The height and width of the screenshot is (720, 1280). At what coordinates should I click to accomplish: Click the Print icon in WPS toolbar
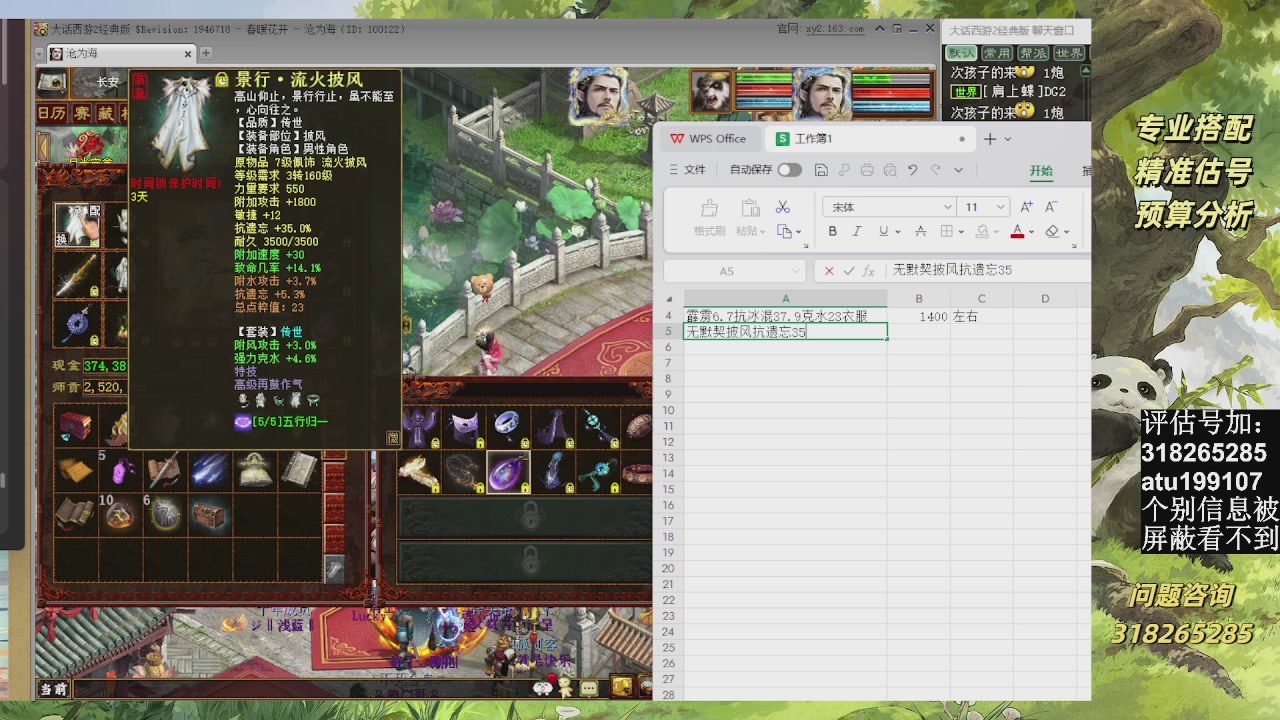coord(867,170)
